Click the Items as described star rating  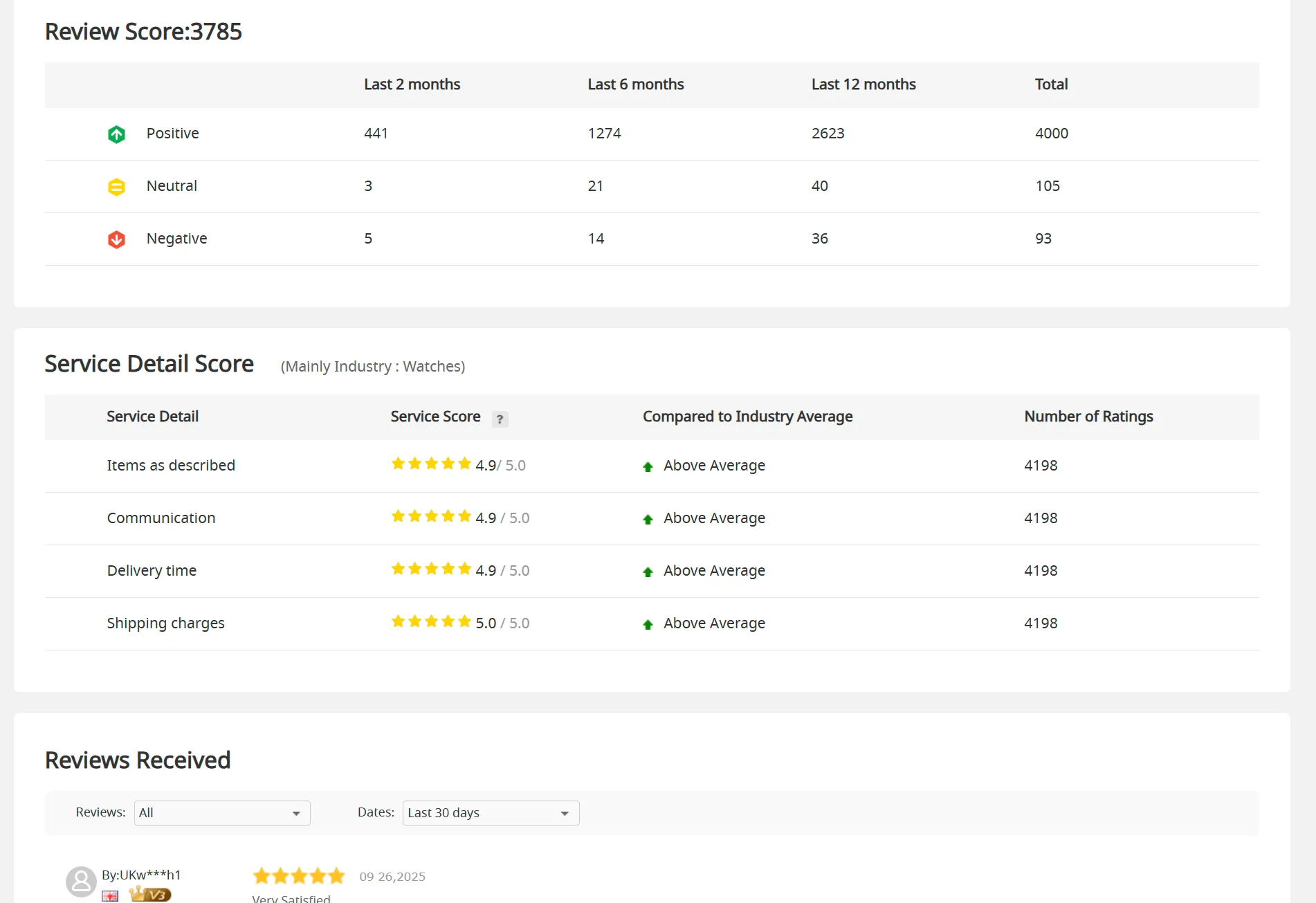(430, 464)
